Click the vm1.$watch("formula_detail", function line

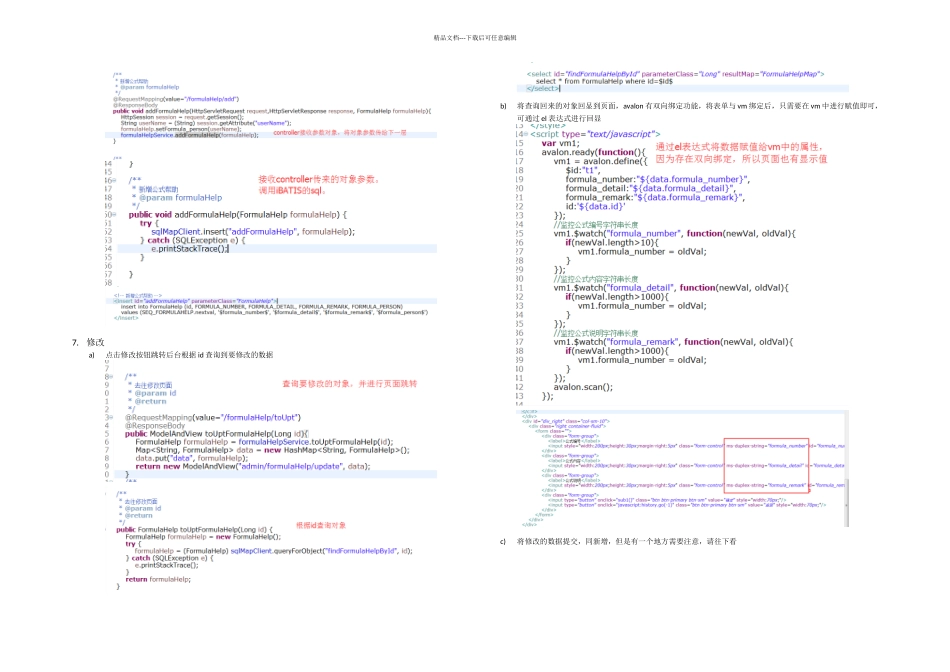point(671,288)
